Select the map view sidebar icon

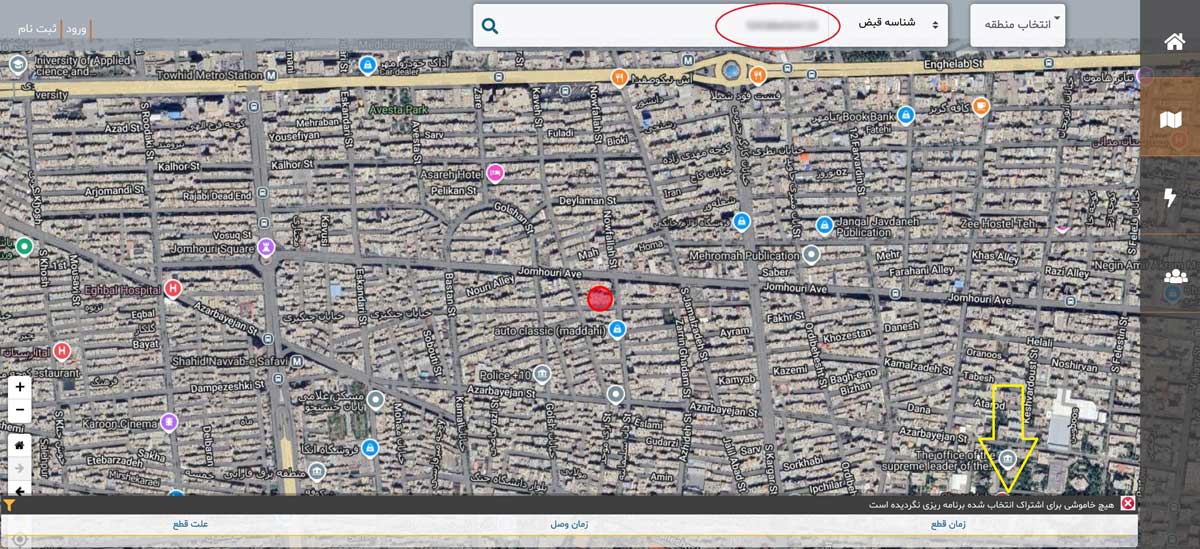[1170, 119]
